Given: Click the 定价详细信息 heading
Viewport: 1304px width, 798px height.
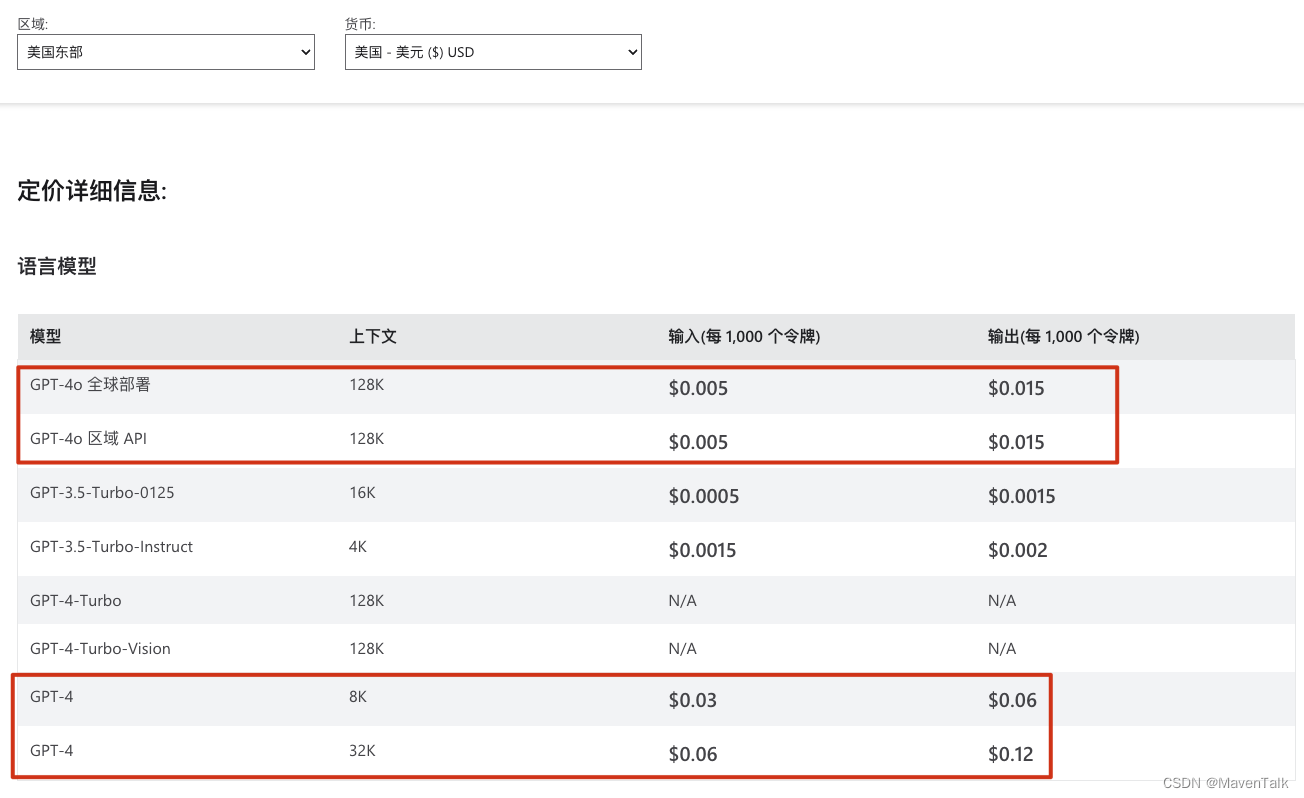Looking at the screenshot, I should click(92, 190).
